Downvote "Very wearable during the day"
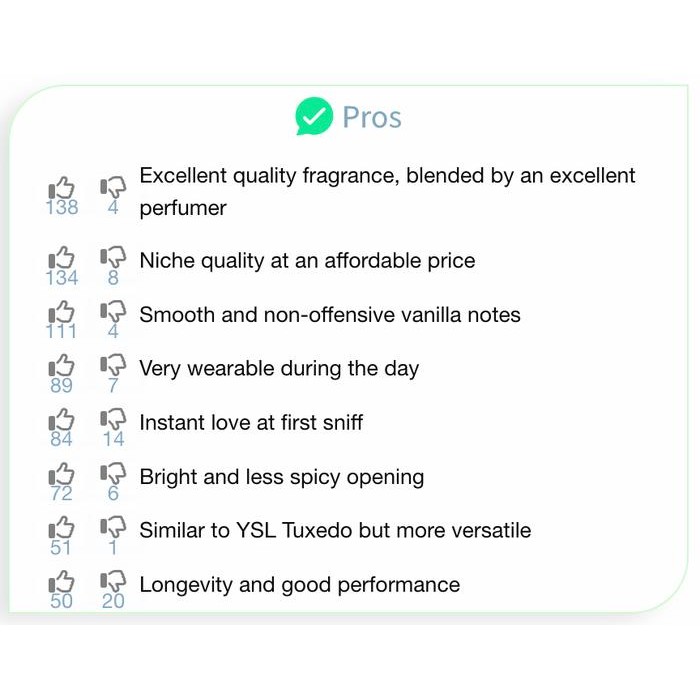Image resolution: width=700 pixels, height=700 pixels. (113, 367)
